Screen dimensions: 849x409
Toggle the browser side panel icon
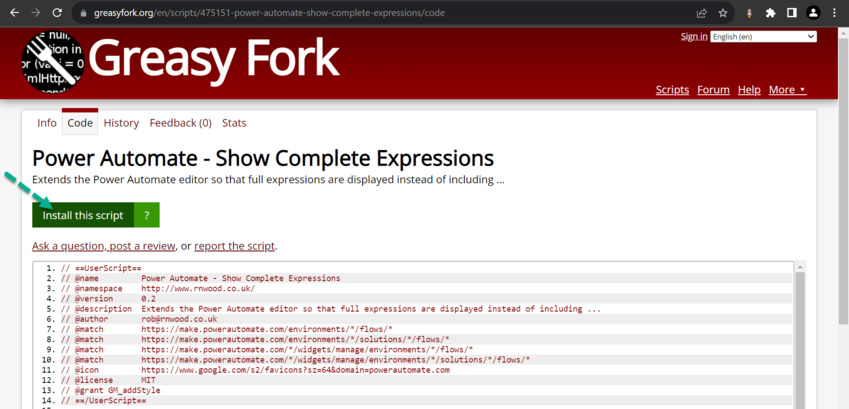point(792,13)
